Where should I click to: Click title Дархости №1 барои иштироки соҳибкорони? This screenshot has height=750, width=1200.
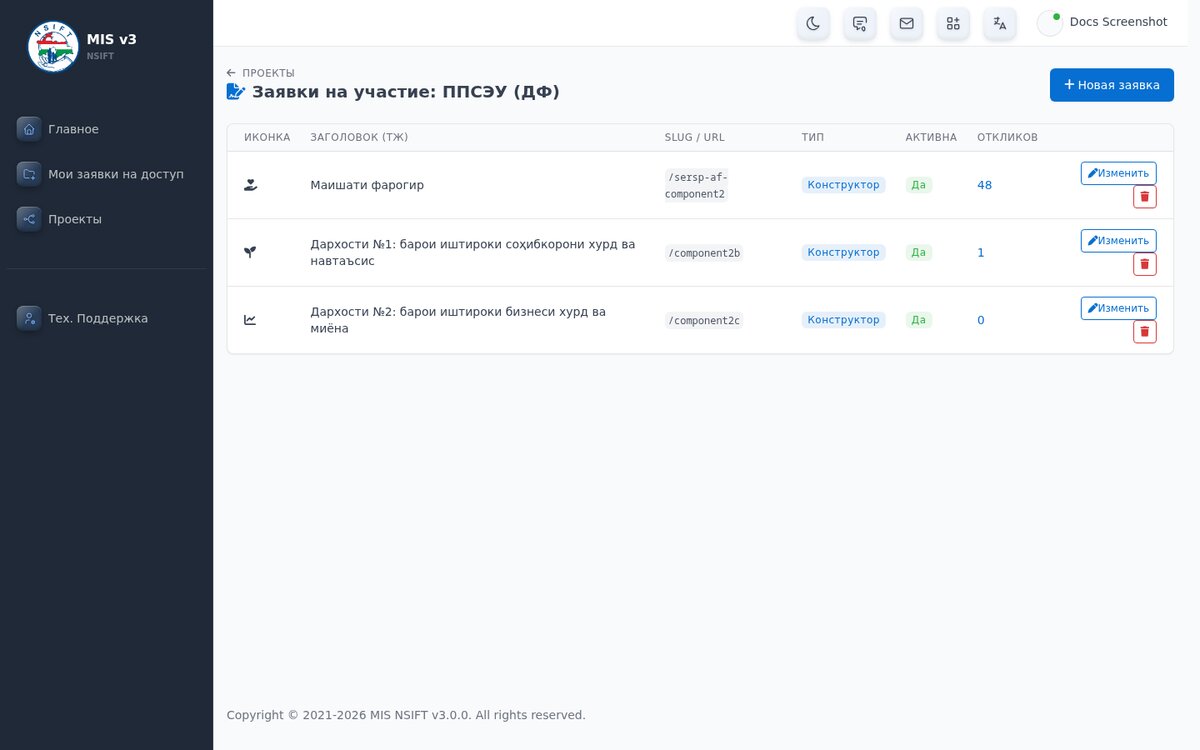coord(473,252)
